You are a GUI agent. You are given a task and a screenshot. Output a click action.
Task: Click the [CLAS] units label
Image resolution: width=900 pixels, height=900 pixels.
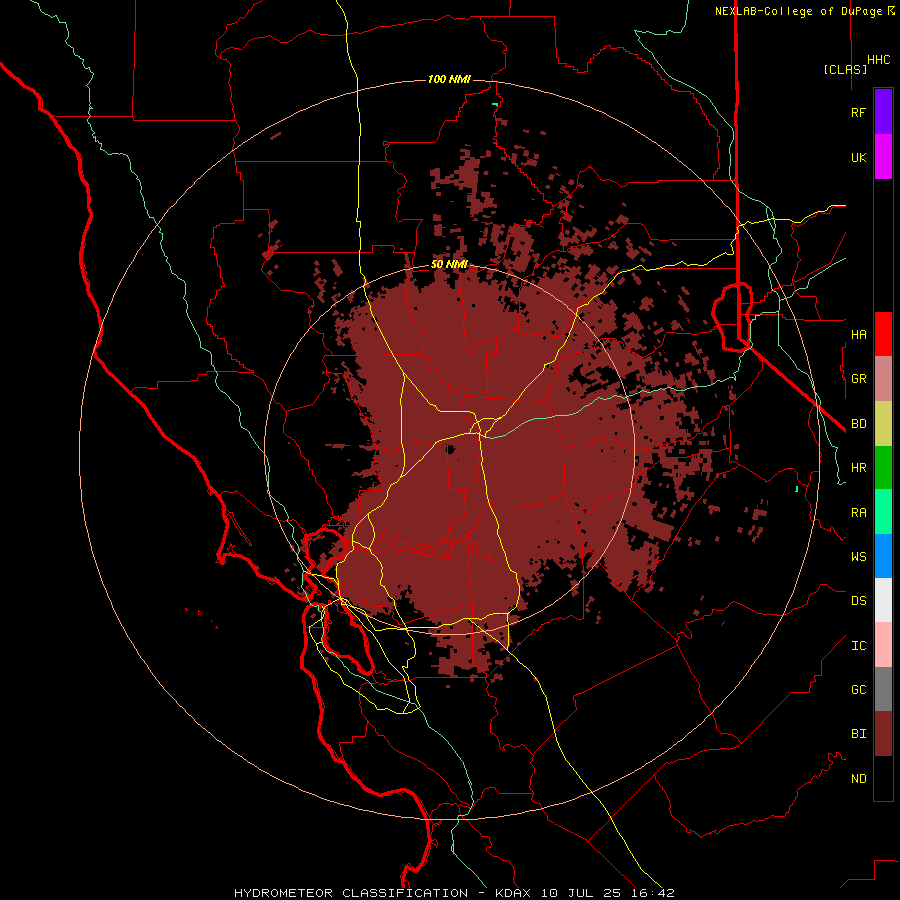pyautogui.click(x=845, y=69)
